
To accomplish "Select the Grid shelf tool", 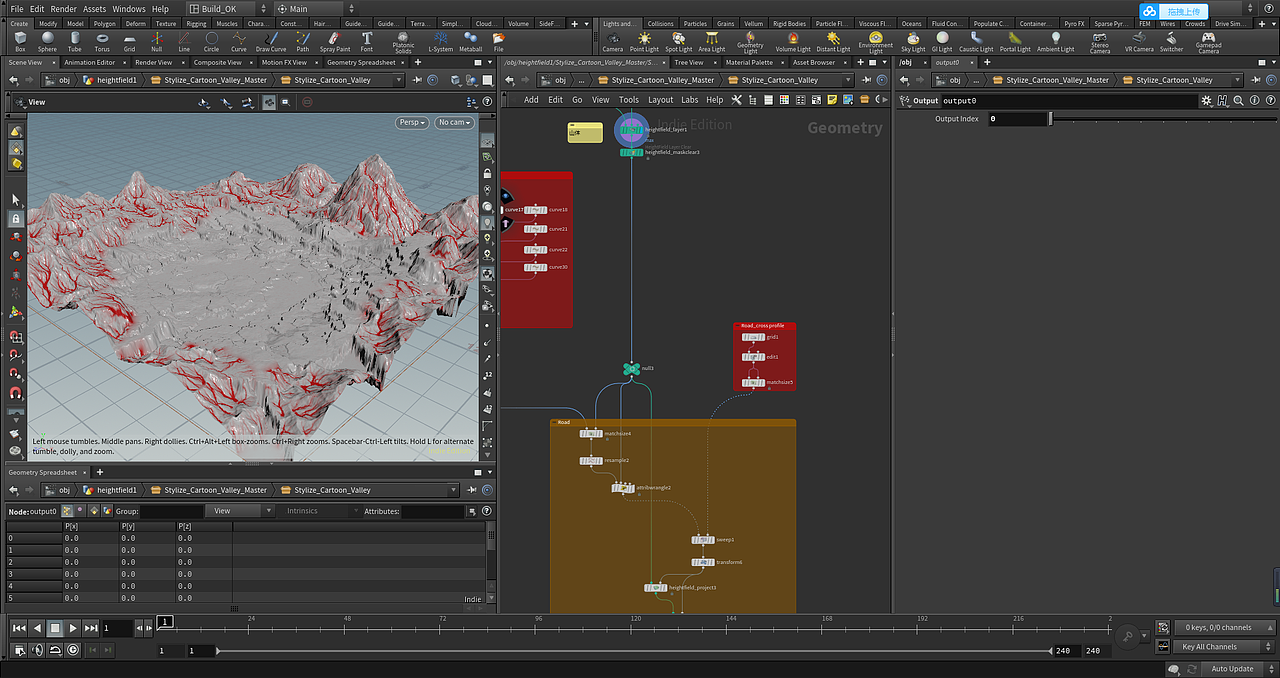I will 129,41.
